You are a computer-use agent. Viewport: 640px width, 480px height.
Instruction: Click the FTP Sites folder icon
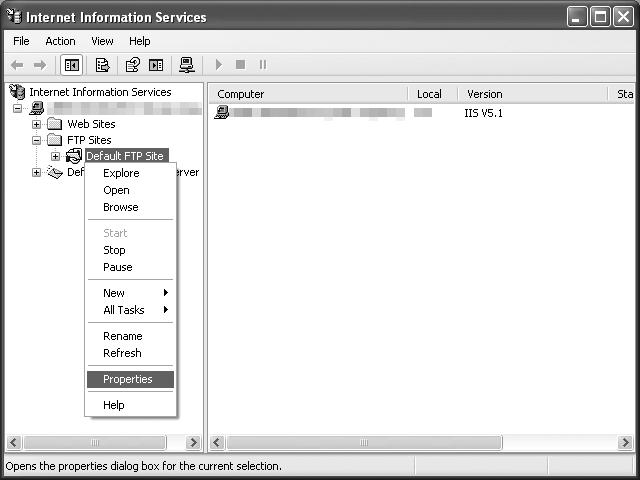click(x=54, y=140)
